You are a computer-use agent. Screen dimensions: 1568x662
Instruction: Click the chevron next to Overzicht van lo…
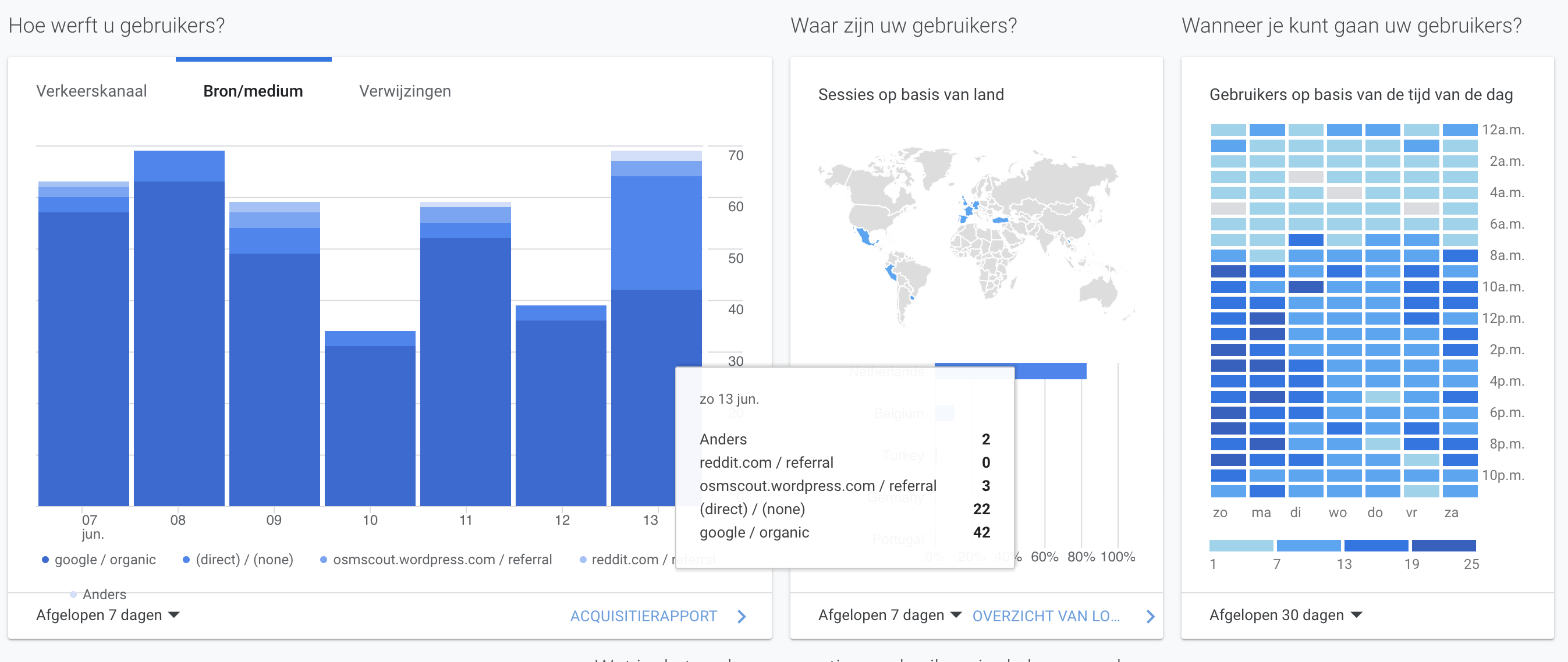pyautogui.click(x=1151, y=617)
